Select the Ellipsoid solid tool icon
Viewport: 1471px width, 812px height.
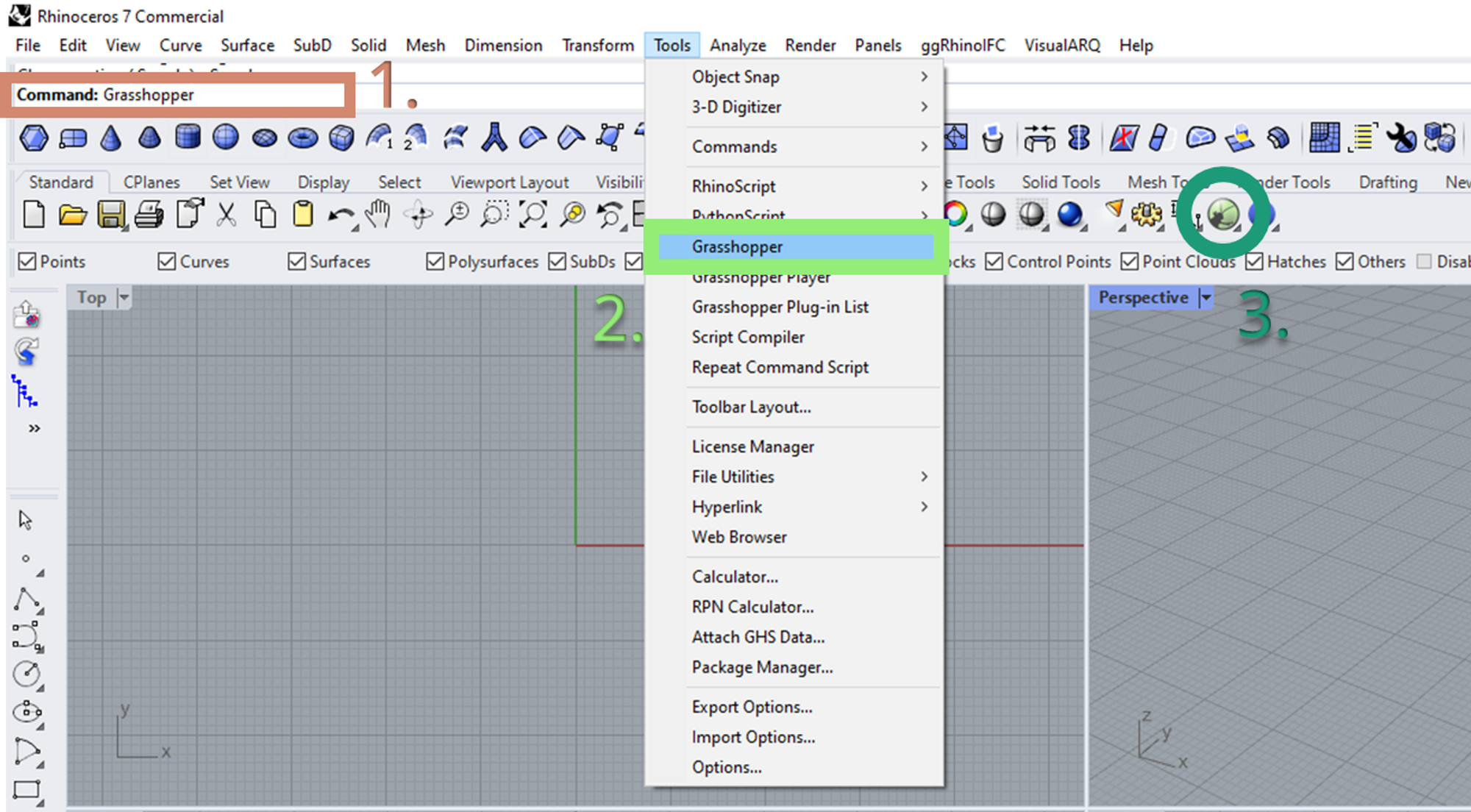[264, 138]
